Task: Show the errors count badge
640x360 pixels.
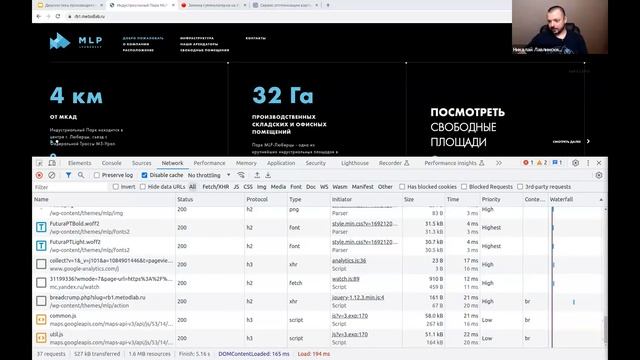Action: tap(528, 162)
